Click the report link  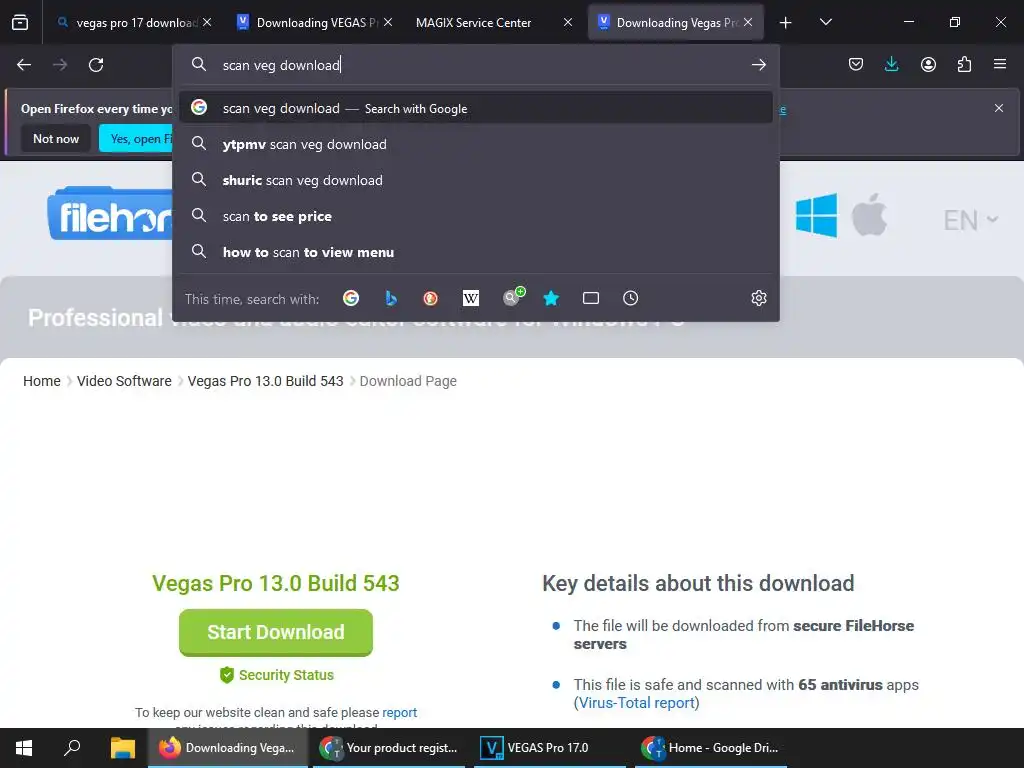(x=399, y=712)
